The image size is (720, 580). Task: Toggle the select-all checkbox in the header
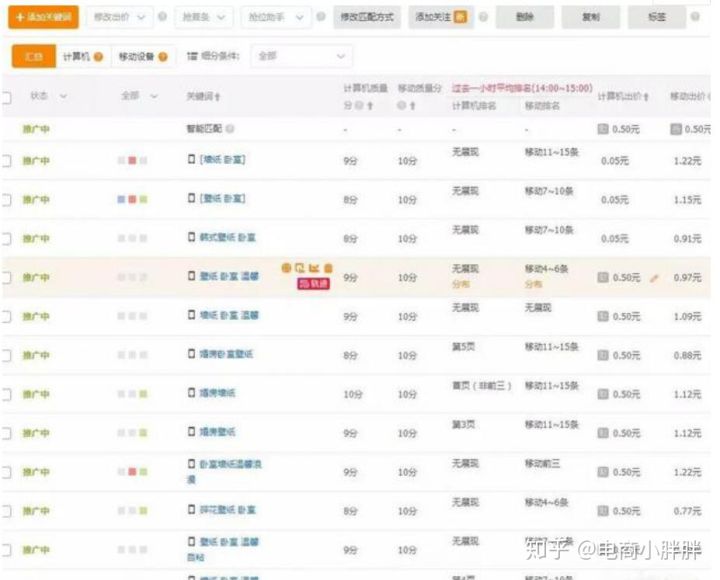click(6, 97)
